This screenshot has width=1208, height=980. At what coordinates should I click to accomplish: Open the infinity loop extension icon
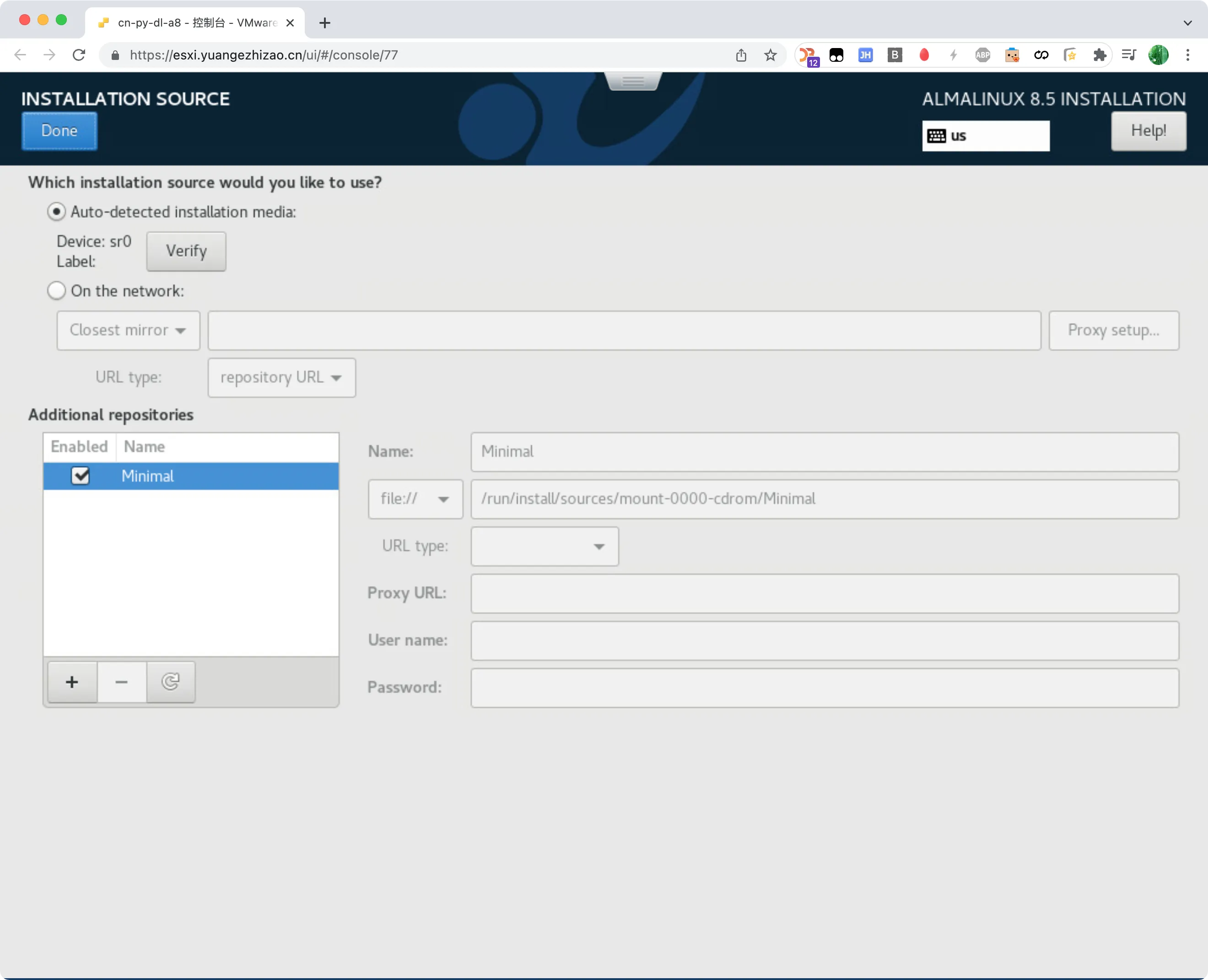pos(1041,55)
